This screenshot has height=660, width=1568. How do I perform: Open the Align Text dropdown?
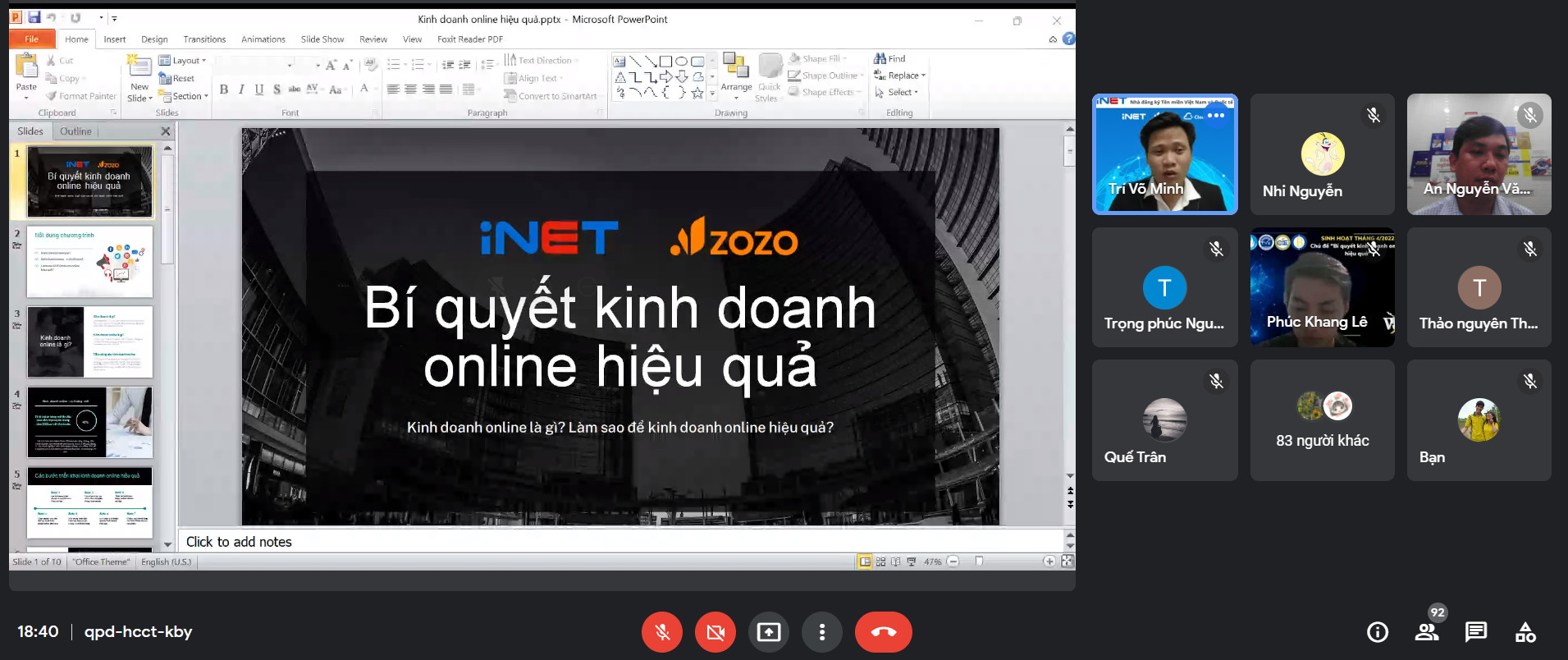pyautogui.click(x=533, y=79)
